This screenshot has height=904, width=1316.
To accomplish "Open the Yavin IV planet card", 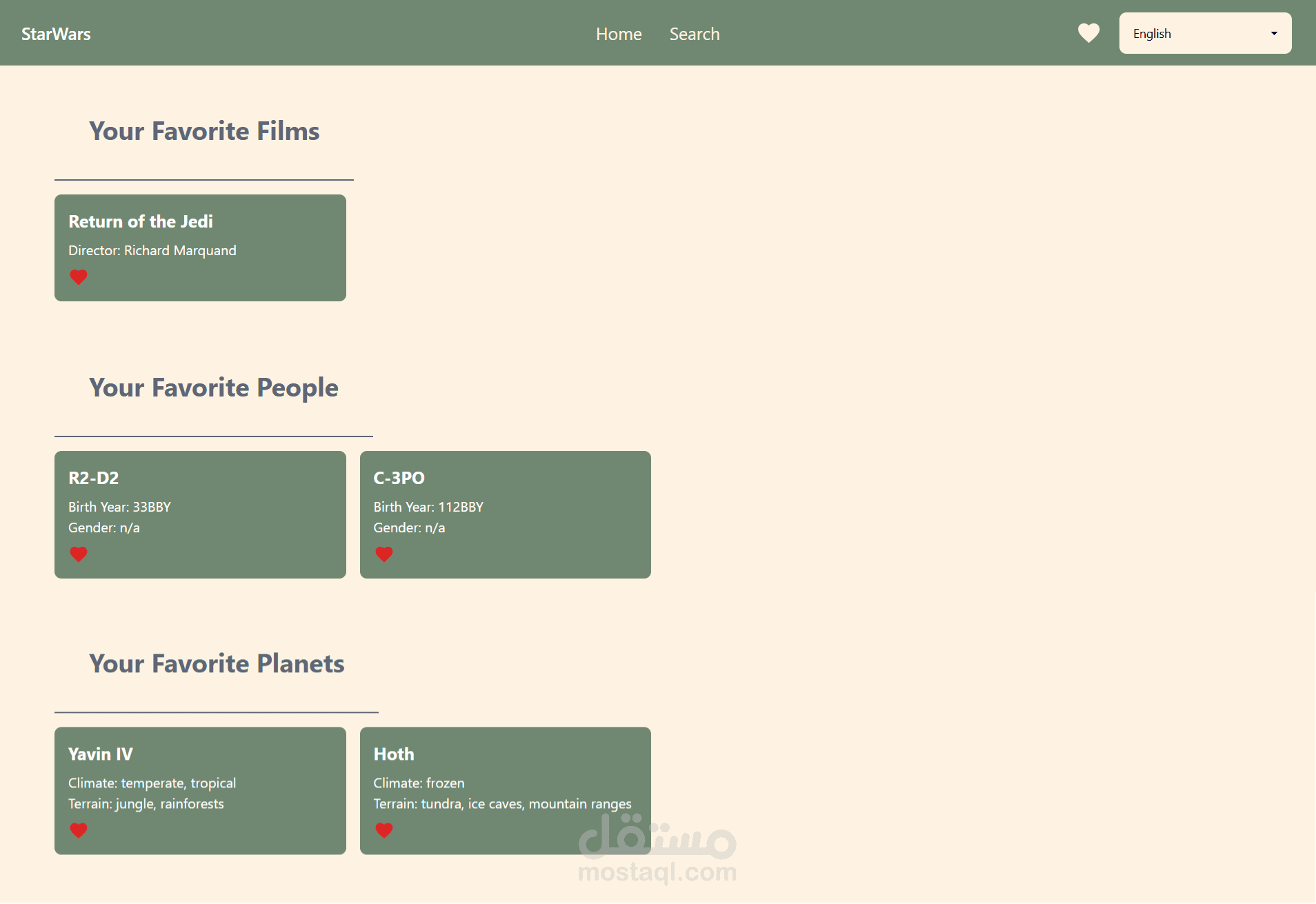I will [200, 791].
